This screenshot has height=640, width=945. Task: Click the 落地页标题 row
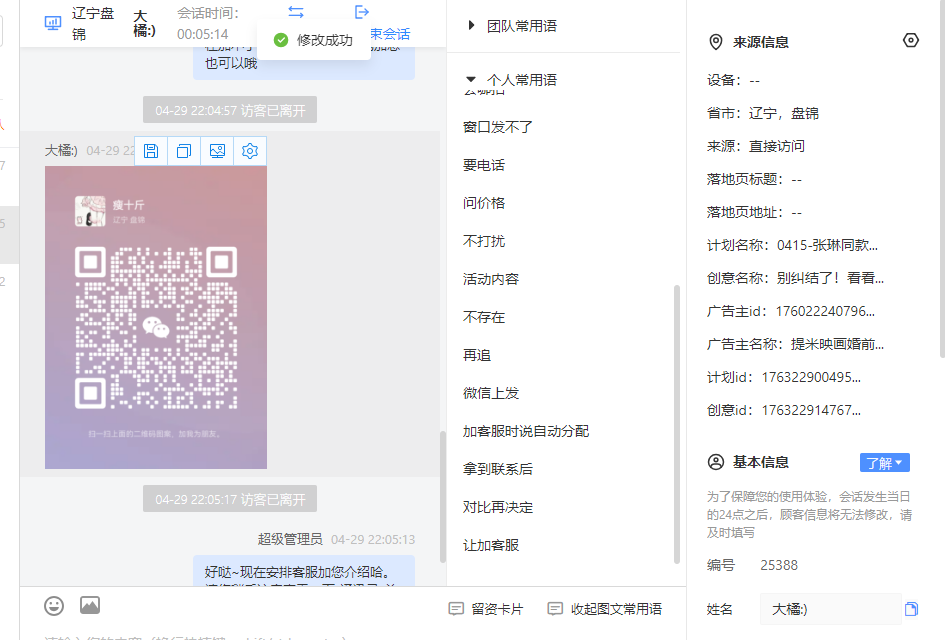pyautogui.click(x=754, y=180)
